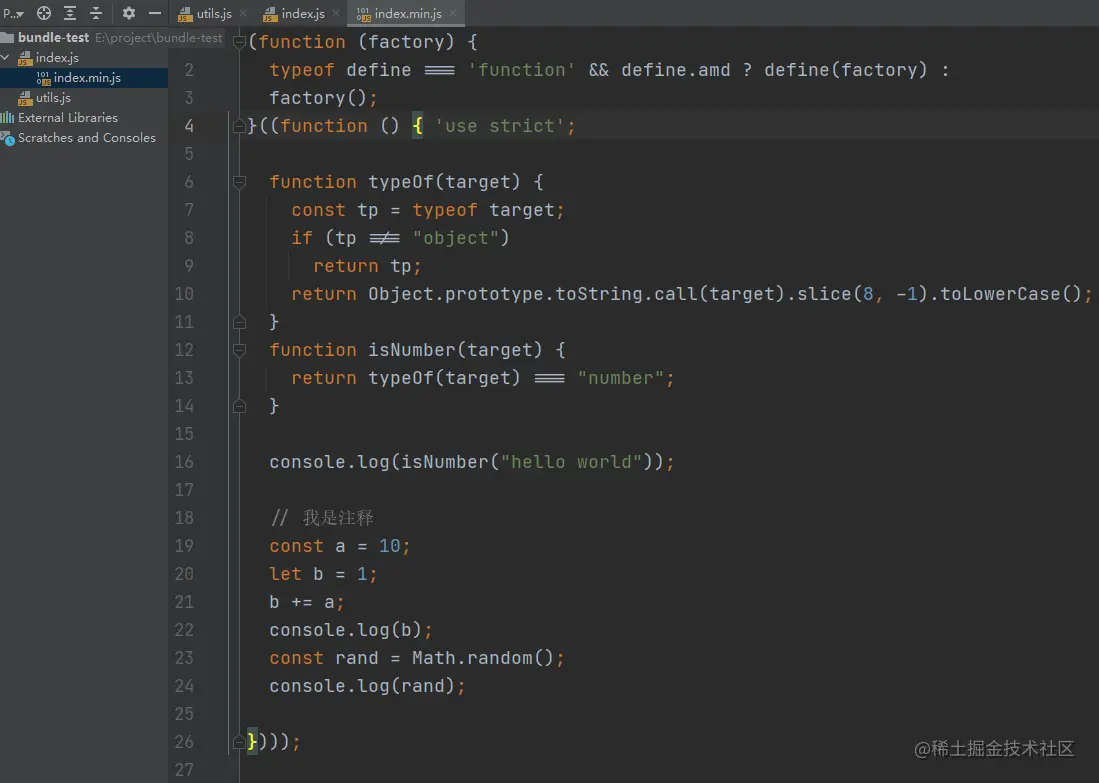
Task: Collapse the typeOf function fold at line 6
Action: click(239, 182)
